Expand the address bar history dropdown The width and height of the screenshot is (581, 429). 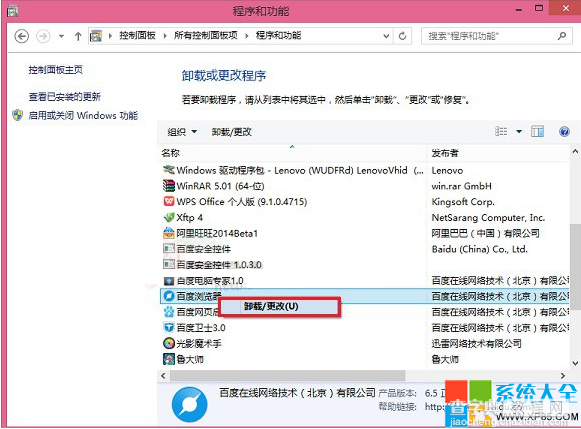(386, 36)
